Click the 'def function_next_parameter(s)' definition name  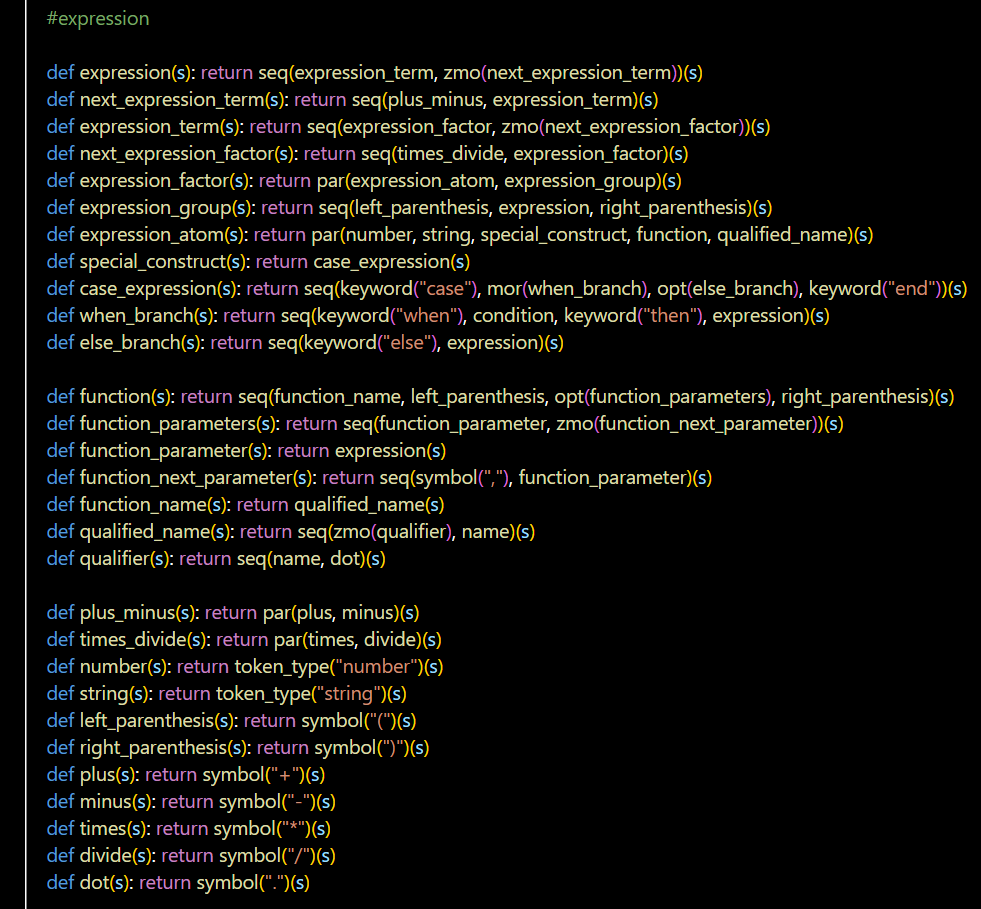coord(186,477)
